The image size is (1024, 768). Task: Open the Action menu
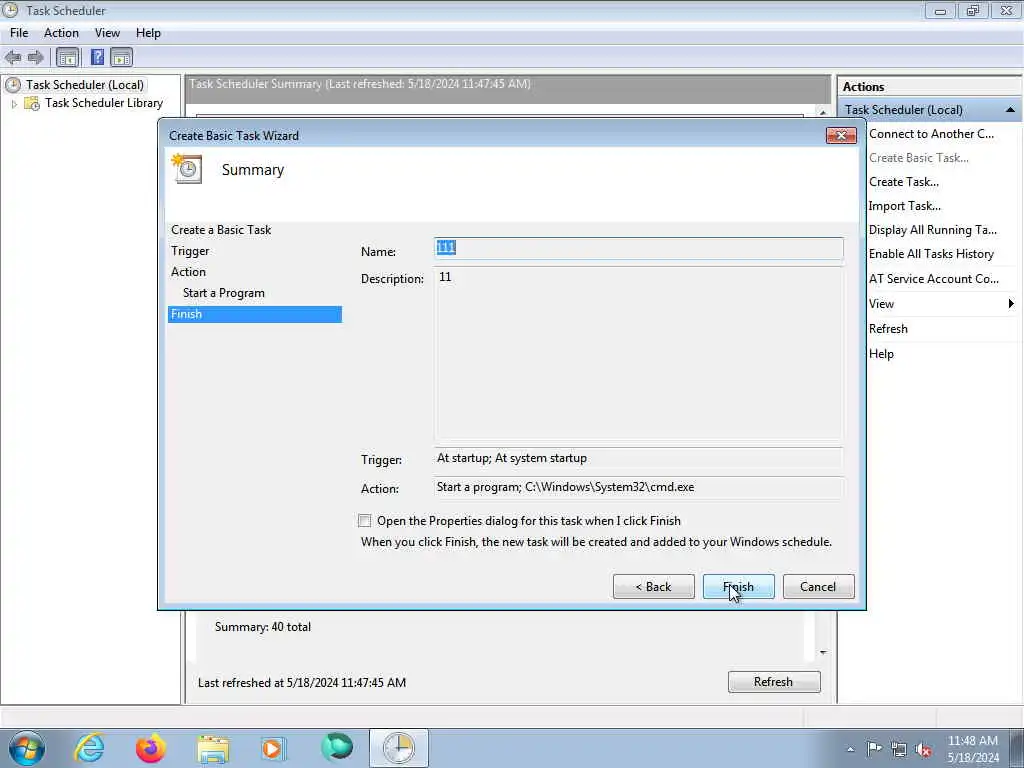click(61, 33)
